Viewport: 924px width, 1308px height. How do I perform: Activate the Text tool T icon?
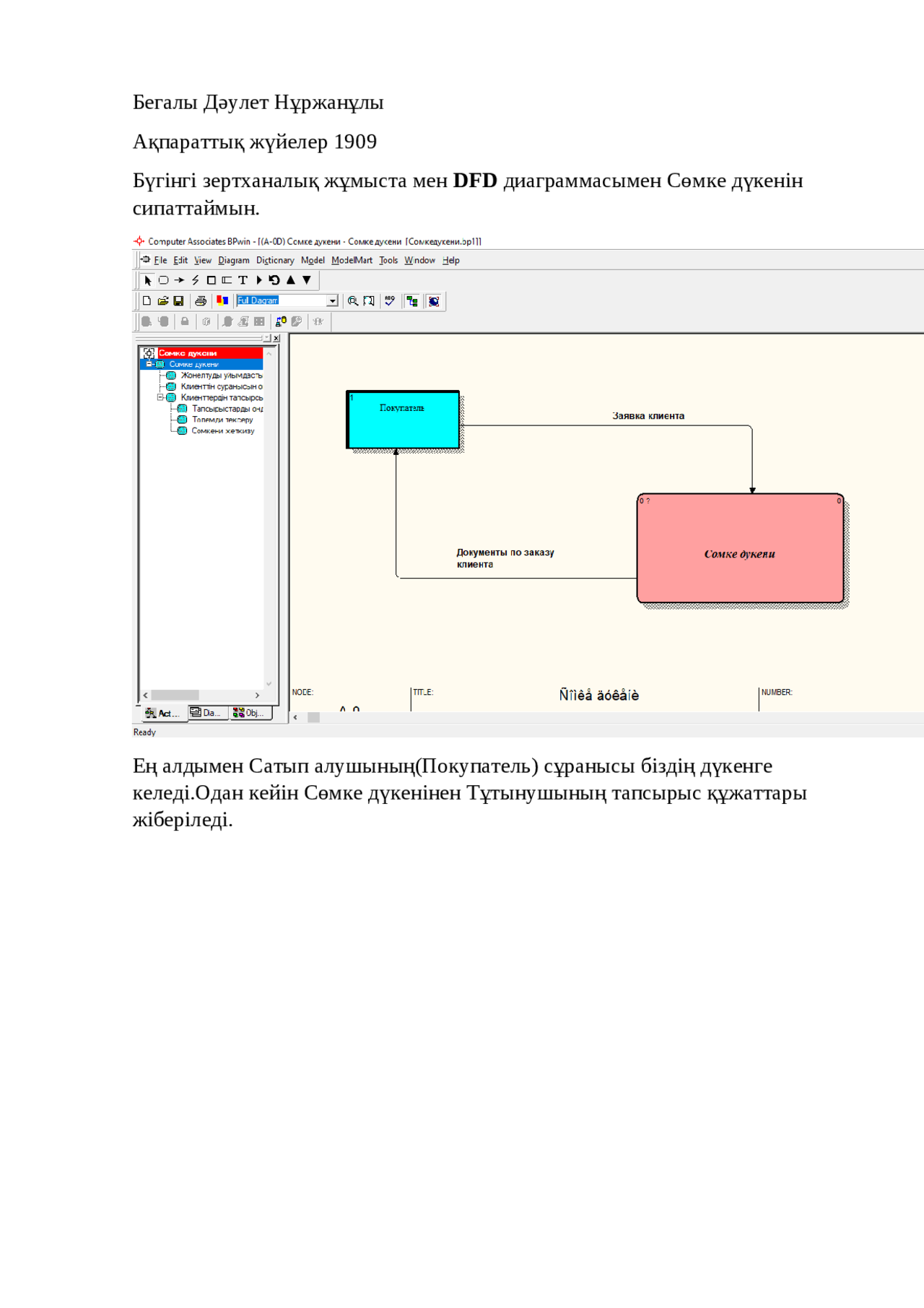(243, 280)
